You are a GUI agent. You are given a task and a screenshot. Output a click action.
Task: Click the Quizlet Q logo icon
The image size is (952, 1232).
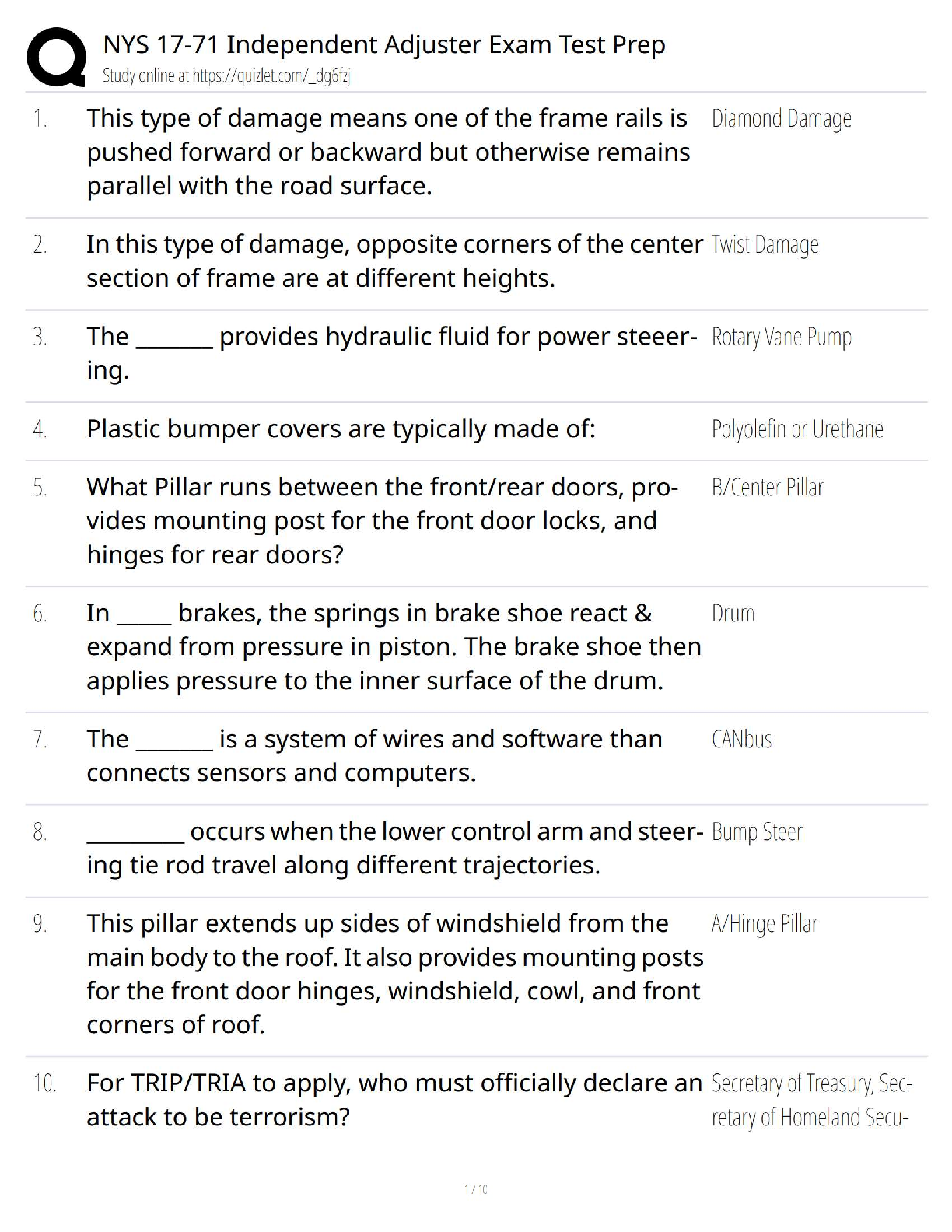tap(56, 57)
